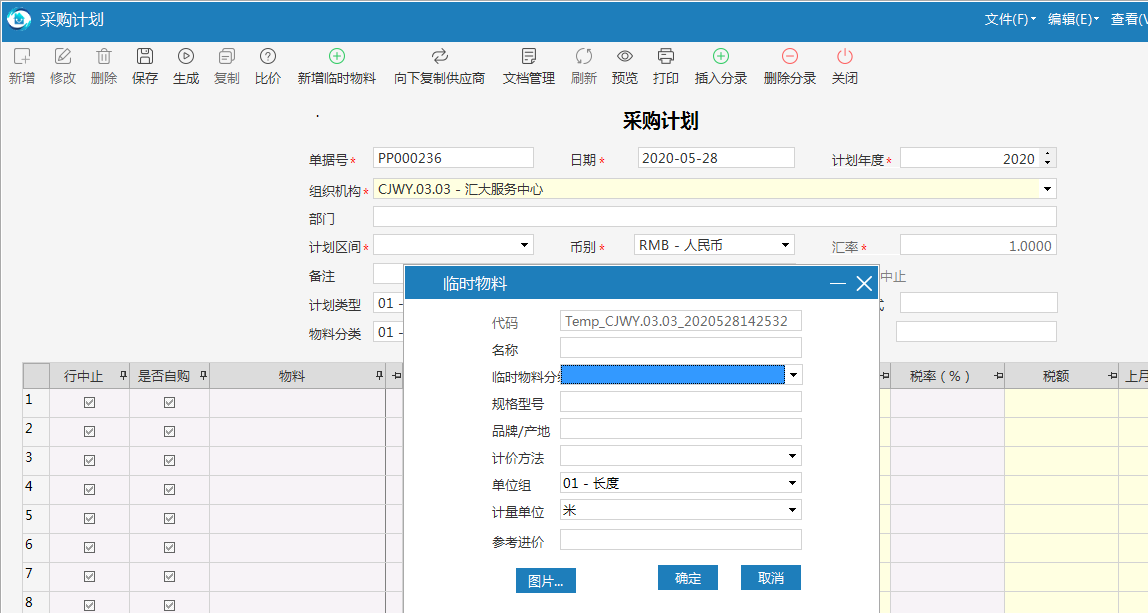Open the 编辑(E) menu

pos(1073,20)
